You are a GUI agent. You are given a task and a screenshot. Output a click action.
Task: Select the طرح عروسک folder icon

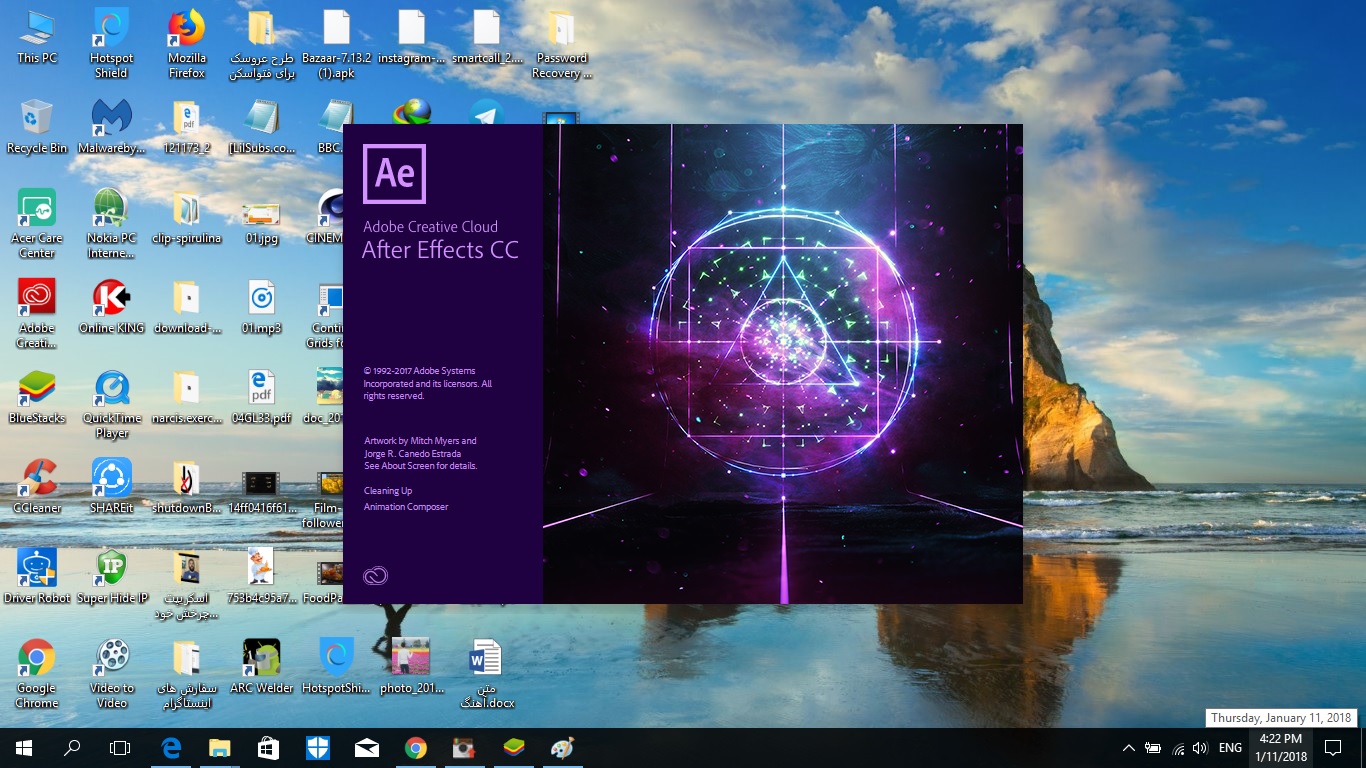click(261, 44)
